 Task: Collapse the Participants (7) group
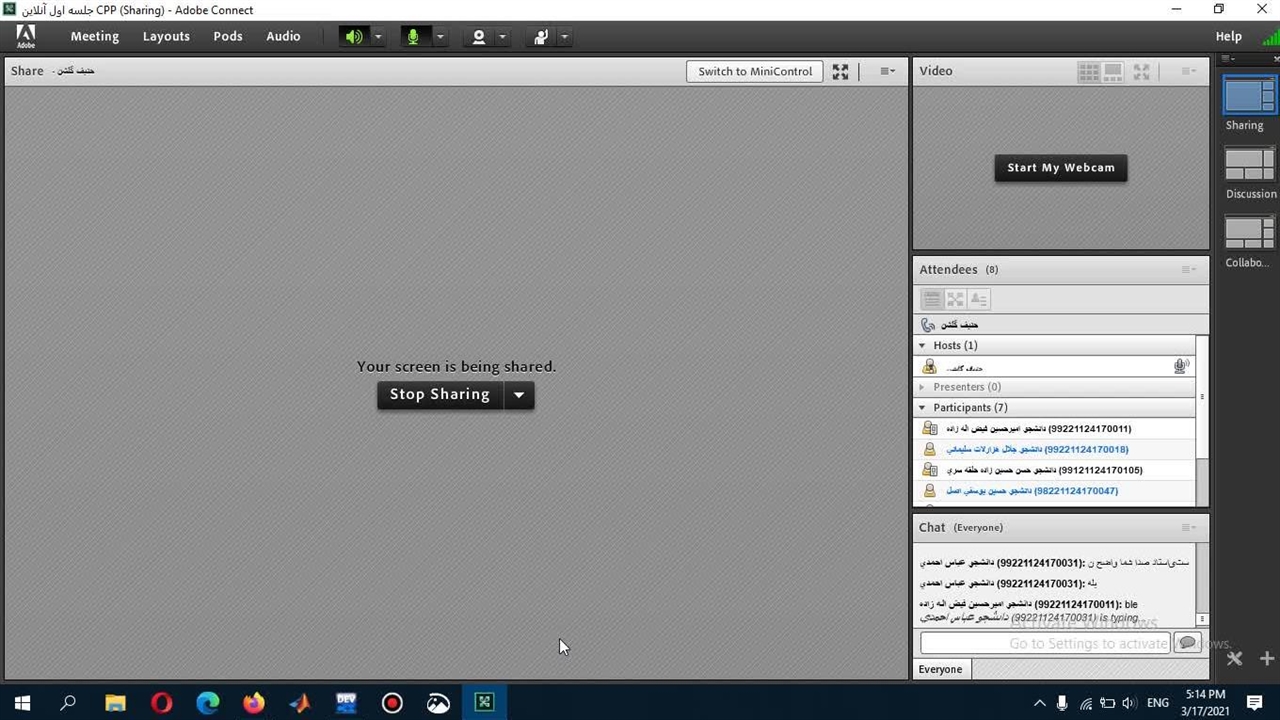pyautogui.click(x=922, y=408)
